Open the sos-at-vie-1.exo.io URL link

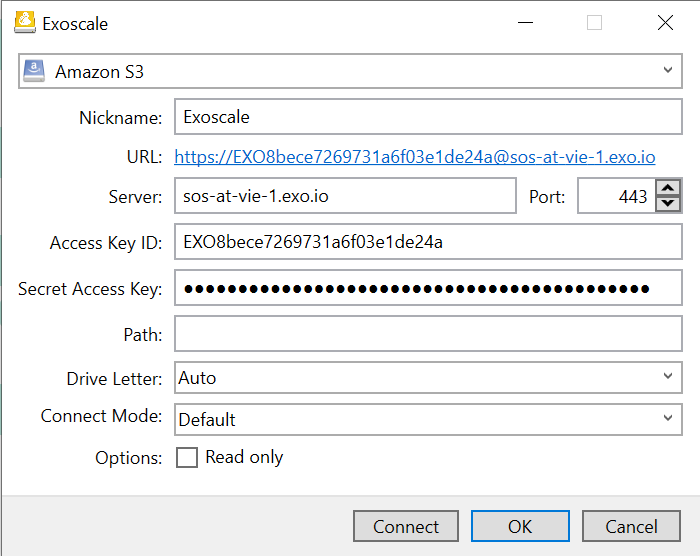(x=415, y=157)
